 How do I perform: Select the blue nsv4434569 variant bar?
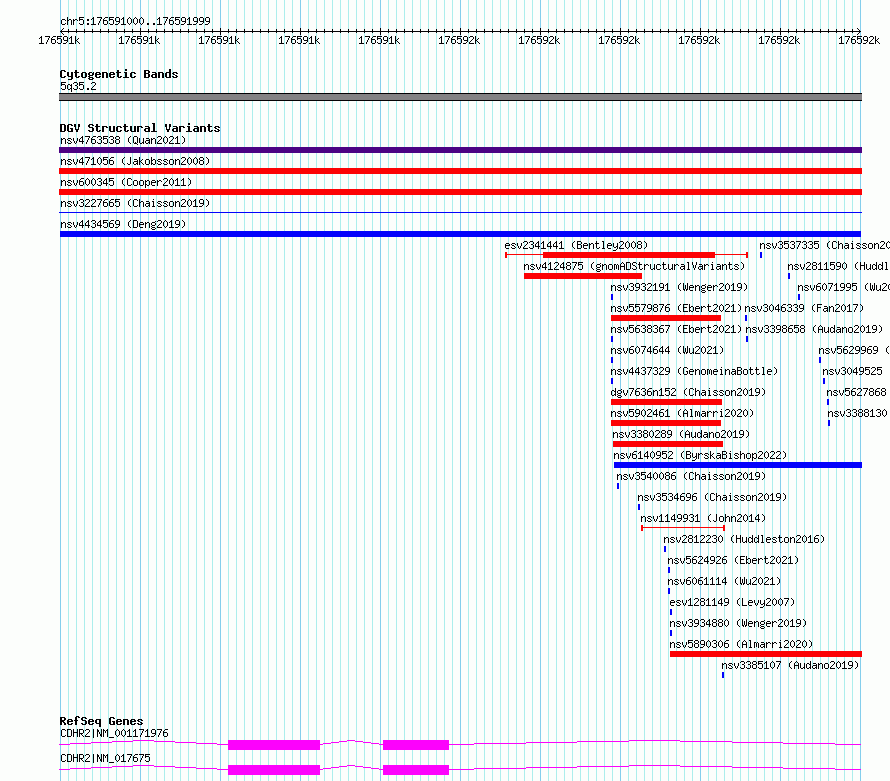coord(460,234)
